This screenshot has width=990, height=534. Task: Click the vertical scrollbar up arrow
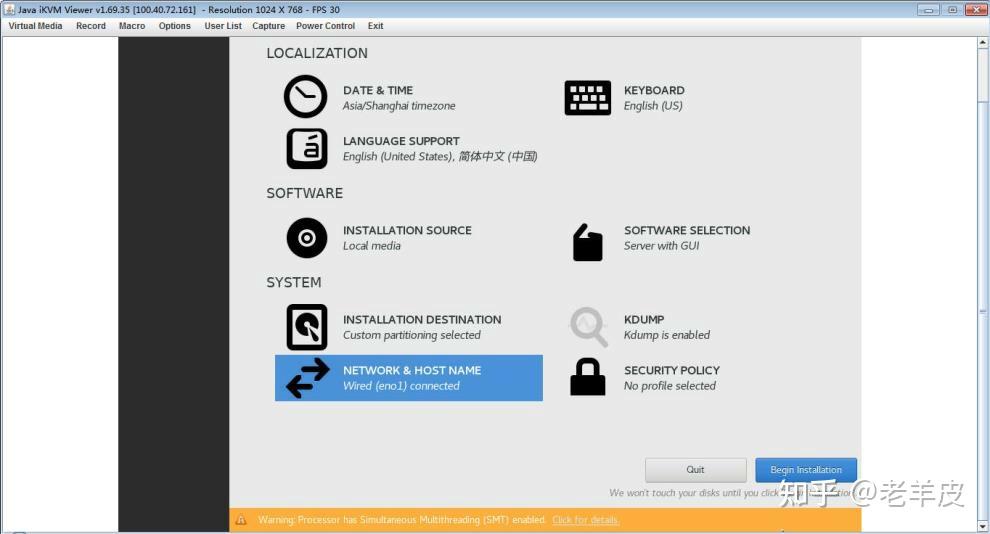tap(983, 42)
